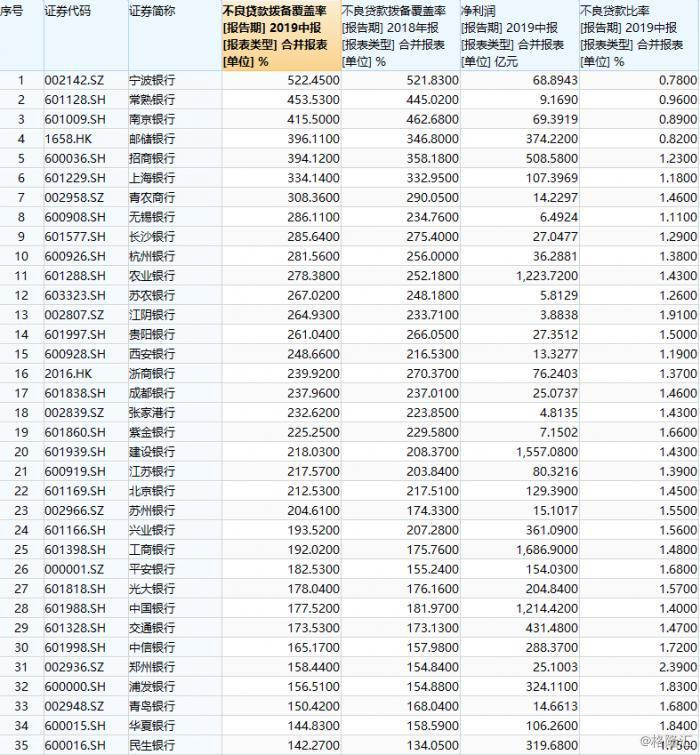Screen dimensions: 700x755
Task: Click the 净利润 2019中报 column header
Action: click(519, 36)
